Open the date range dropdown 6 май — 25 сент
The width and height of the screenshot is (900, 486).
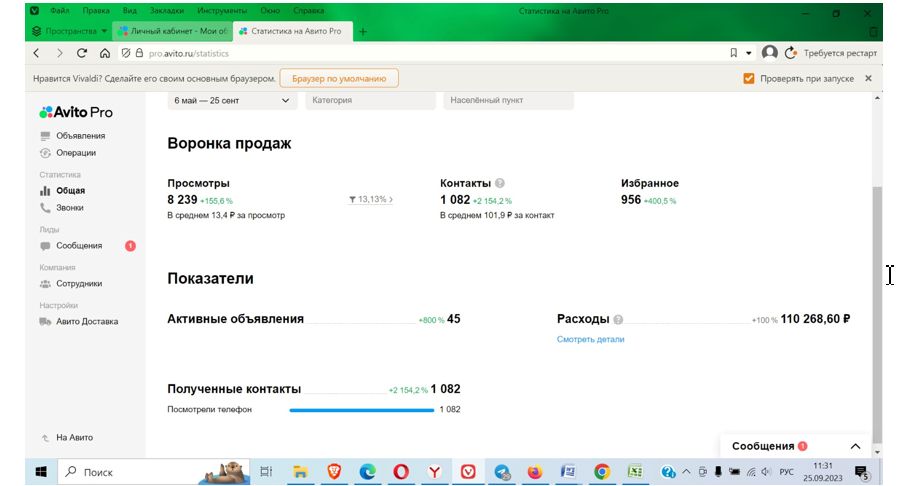tap(232, 100)
